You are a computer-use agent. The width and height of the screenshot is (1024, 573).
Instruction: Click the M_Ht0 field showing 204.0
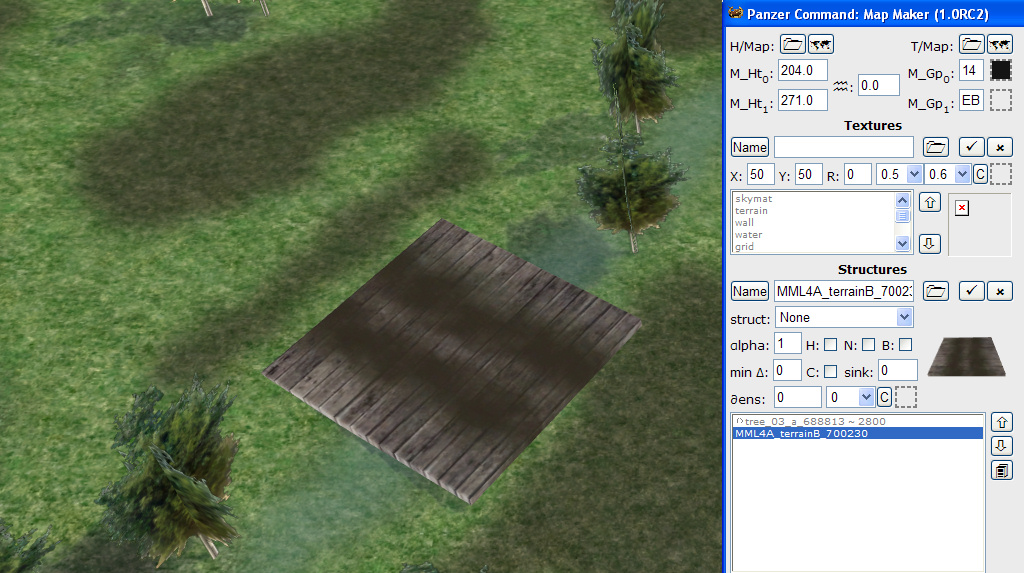tap(803, 70)
